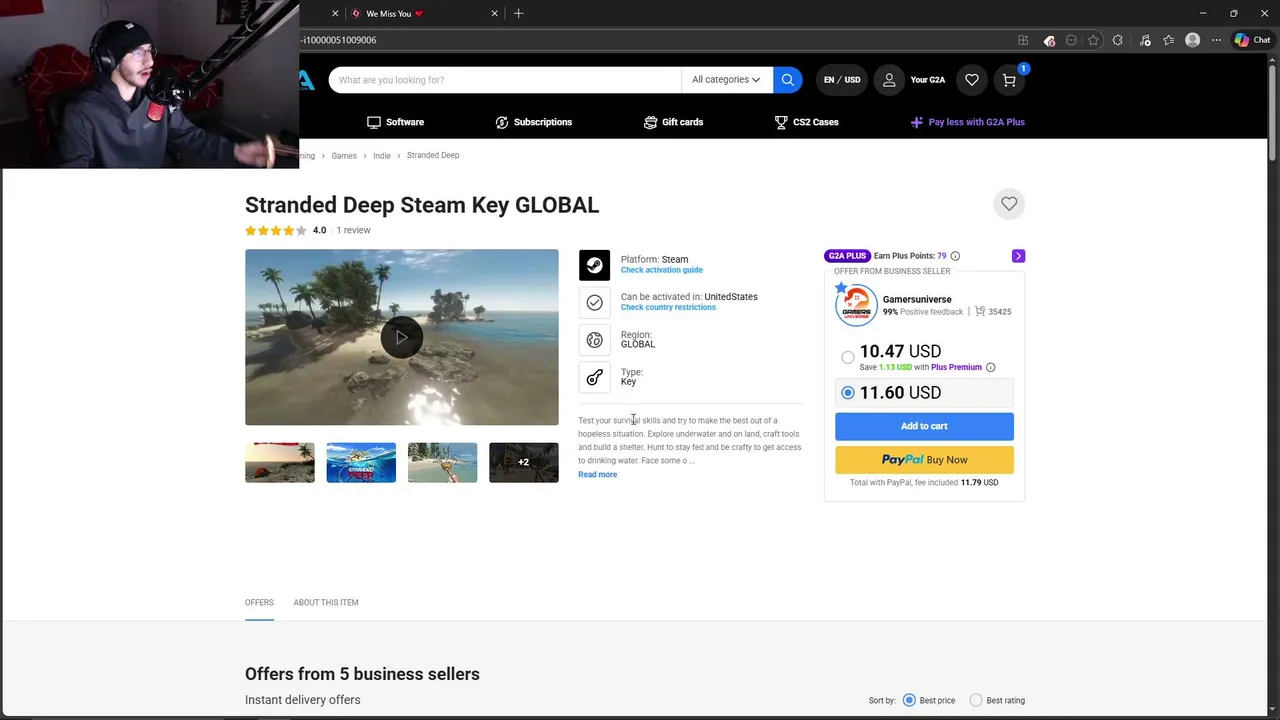Focus the What are you looking for search box

click(504, 80)
